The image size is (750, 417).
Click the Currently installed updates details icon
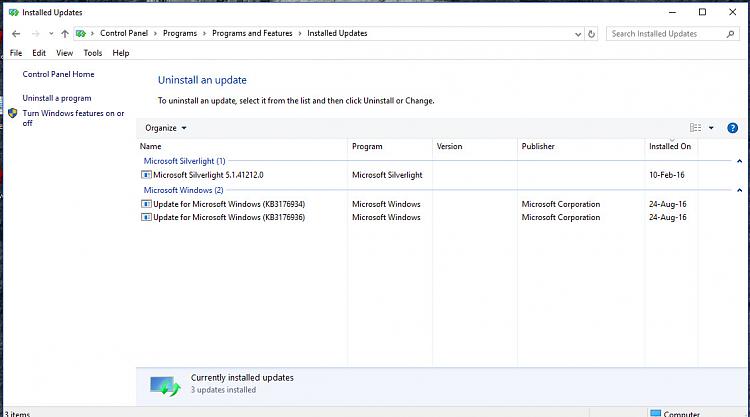click(x=165, y=385)
